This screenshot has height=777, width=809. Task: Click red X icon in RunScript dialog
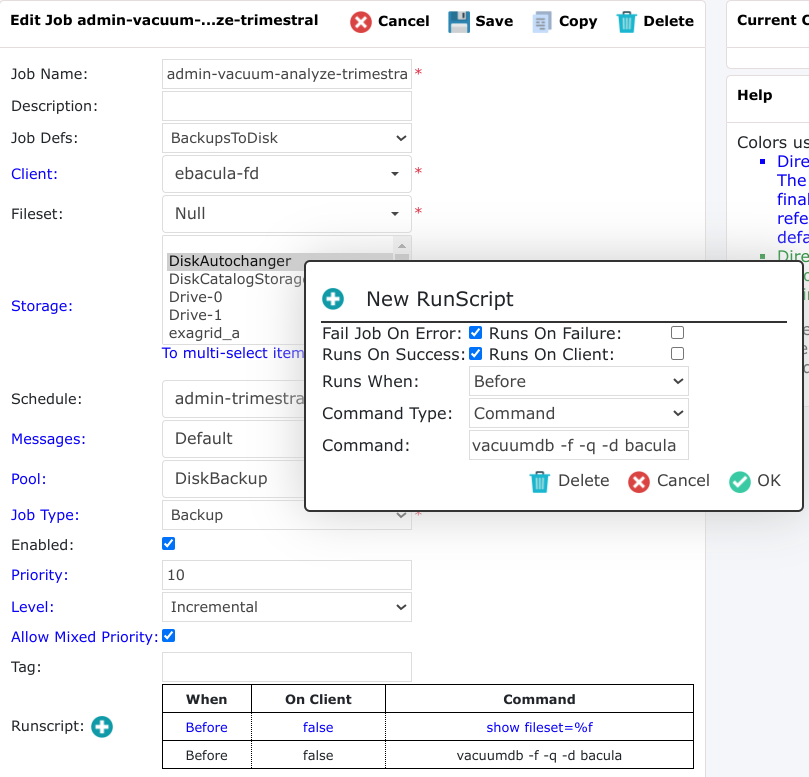pyautogui.click(x=639, y=481)
